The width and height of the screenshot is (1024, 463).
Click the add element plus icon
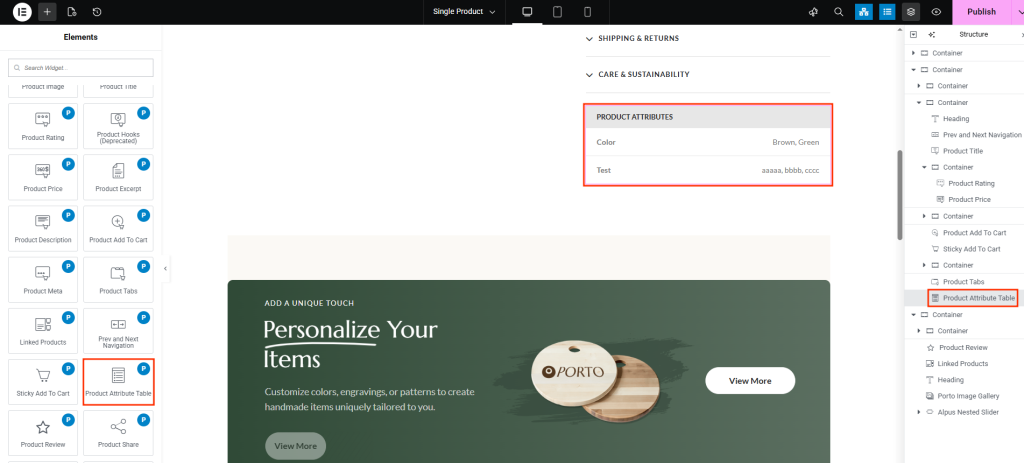(48, 12)
